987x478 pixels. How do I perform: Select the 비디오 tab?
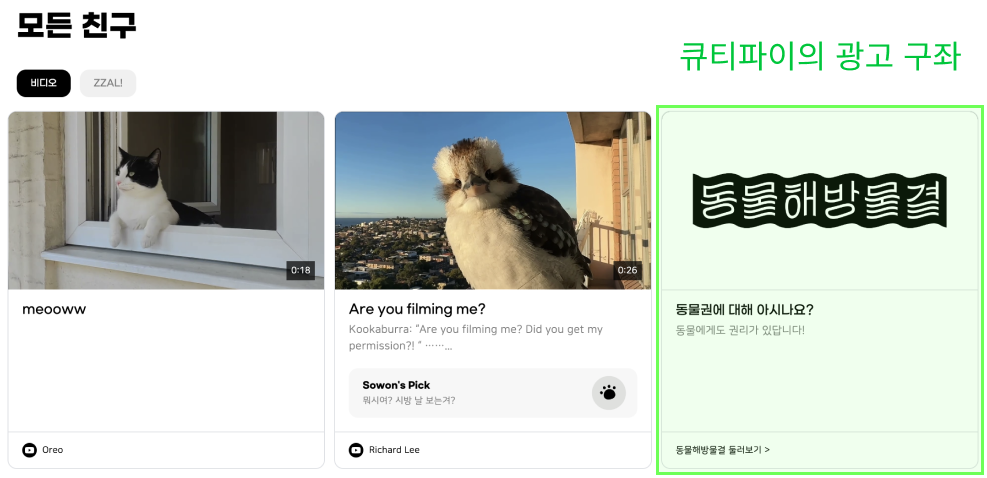click(x=43, y=83)
